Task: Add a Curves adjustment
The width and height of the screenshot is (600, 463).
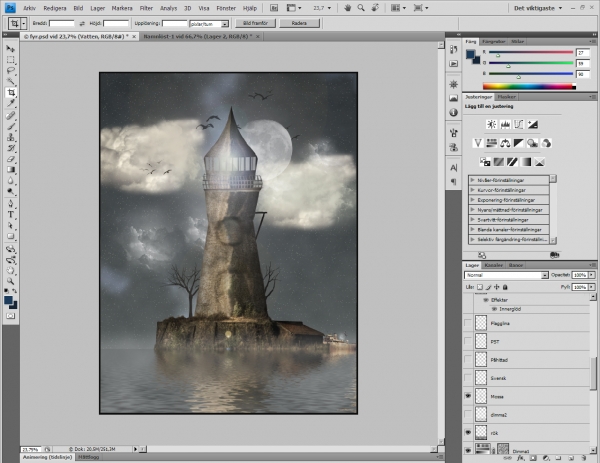Action: pos(519,124)
